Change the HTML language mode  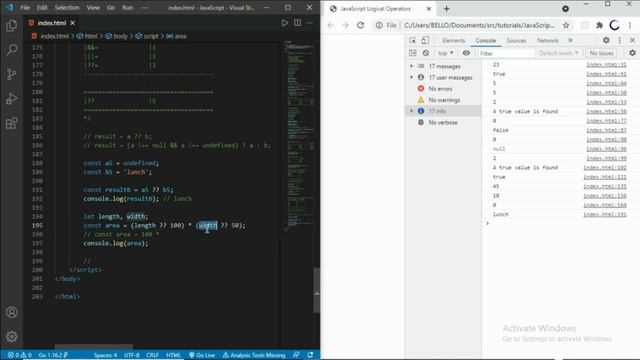pyautogui.click(x=173, y=355)
